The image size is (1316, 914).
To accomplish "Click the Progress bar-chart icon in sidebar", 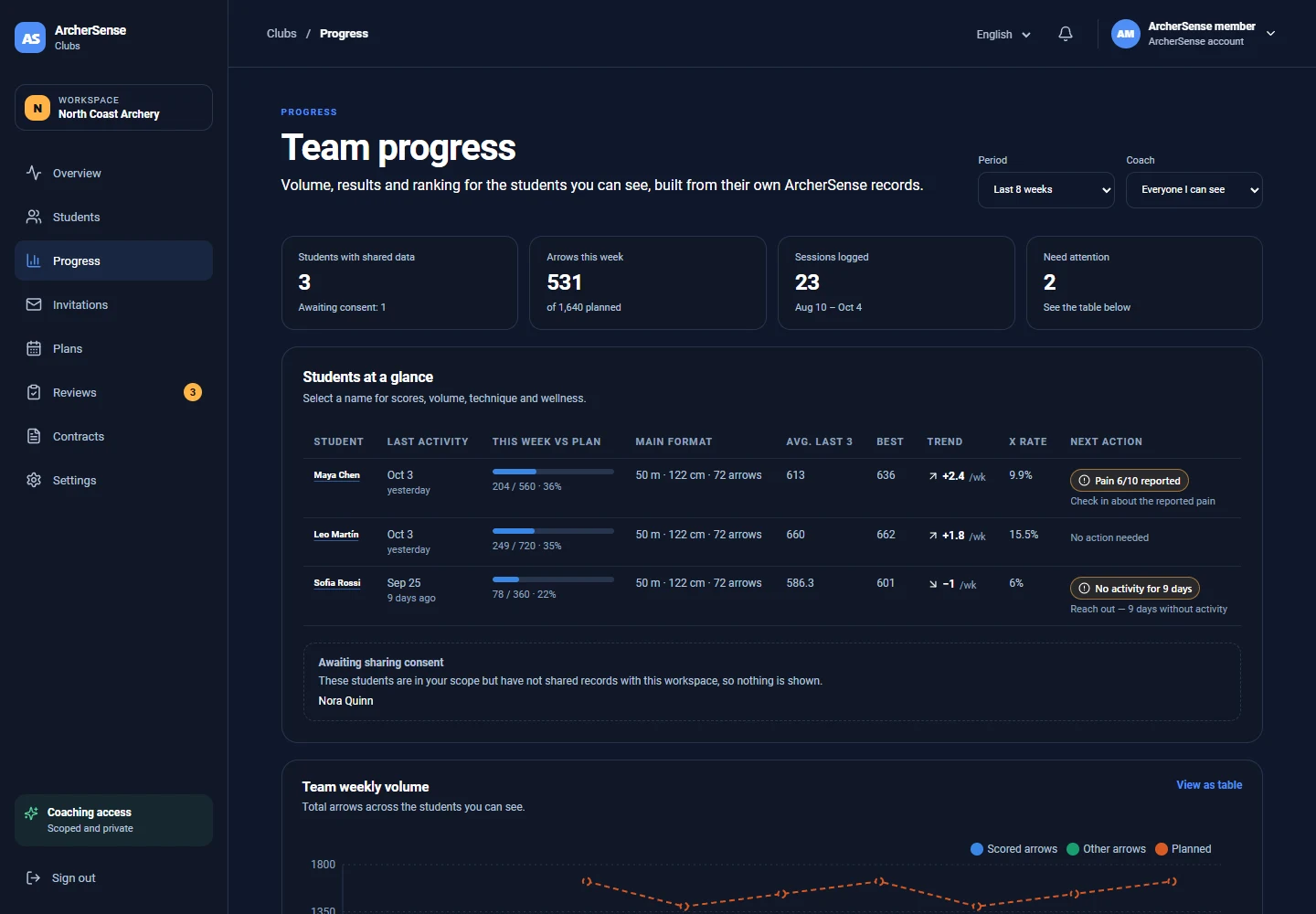I will (x=34, y=260).
